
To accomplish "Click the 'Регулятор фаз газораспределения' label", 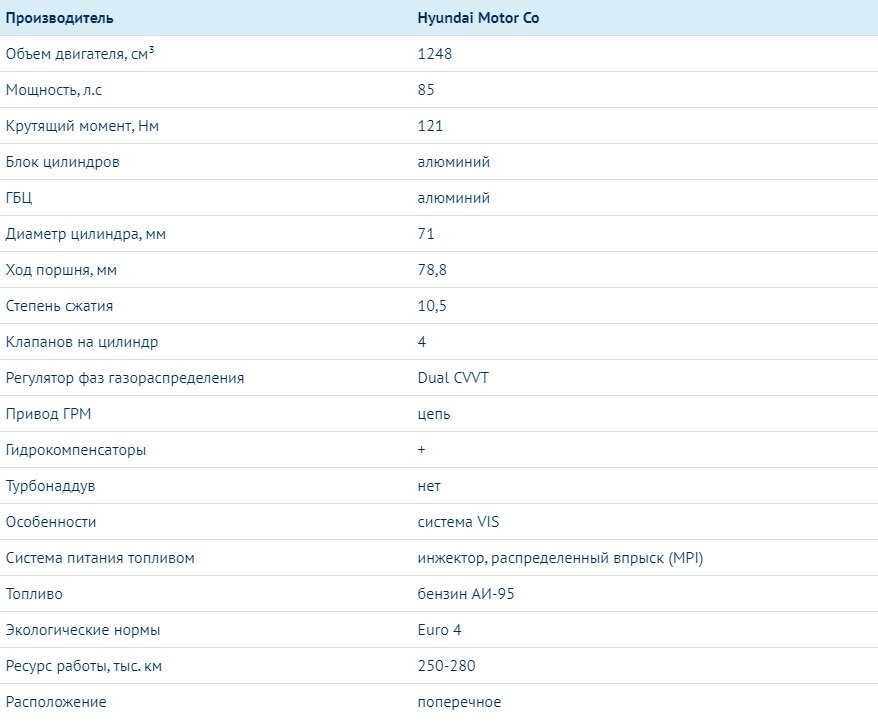I will (125, 378).
